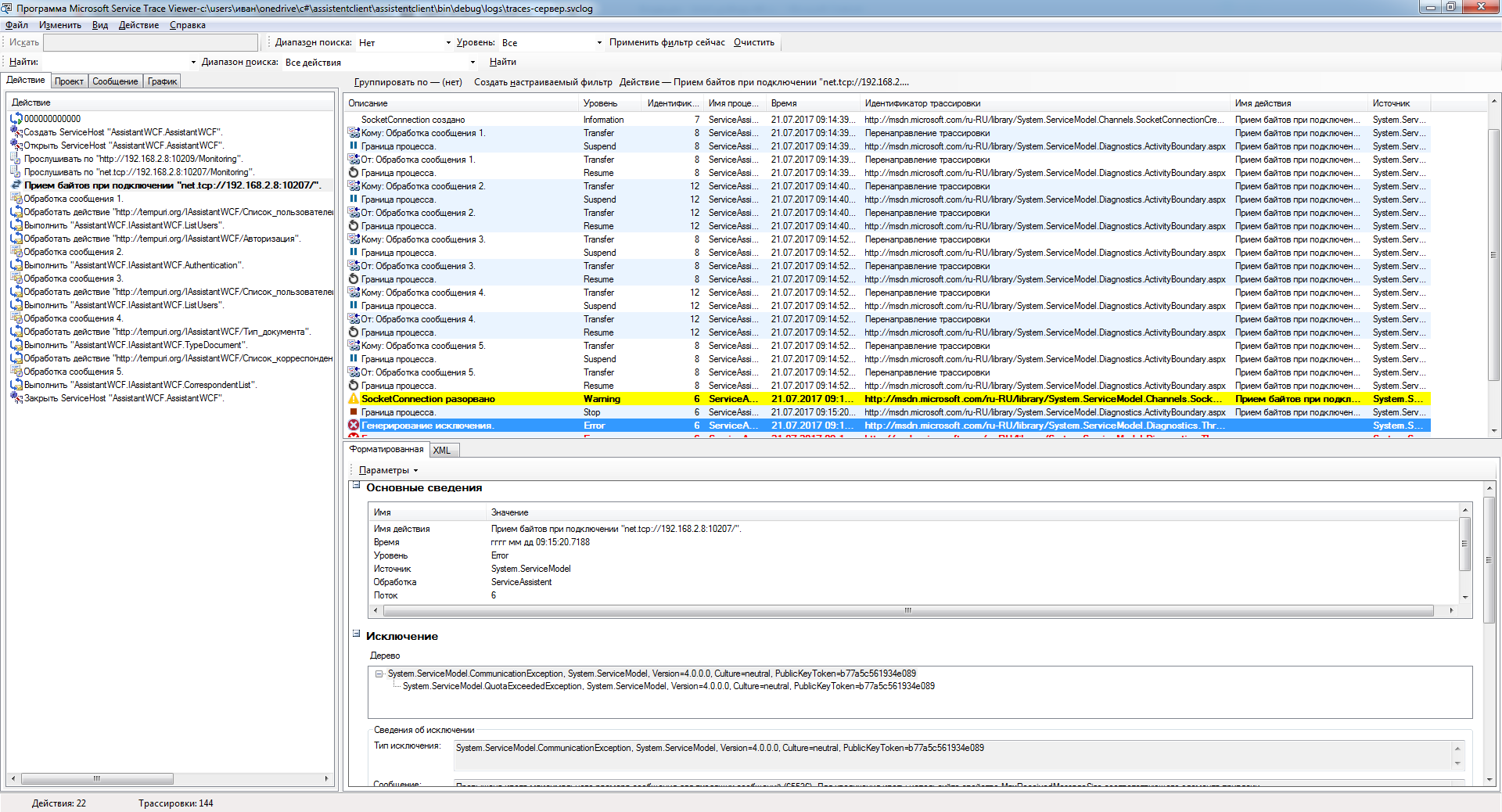Switch to the График tab

(x=163, y=81)
